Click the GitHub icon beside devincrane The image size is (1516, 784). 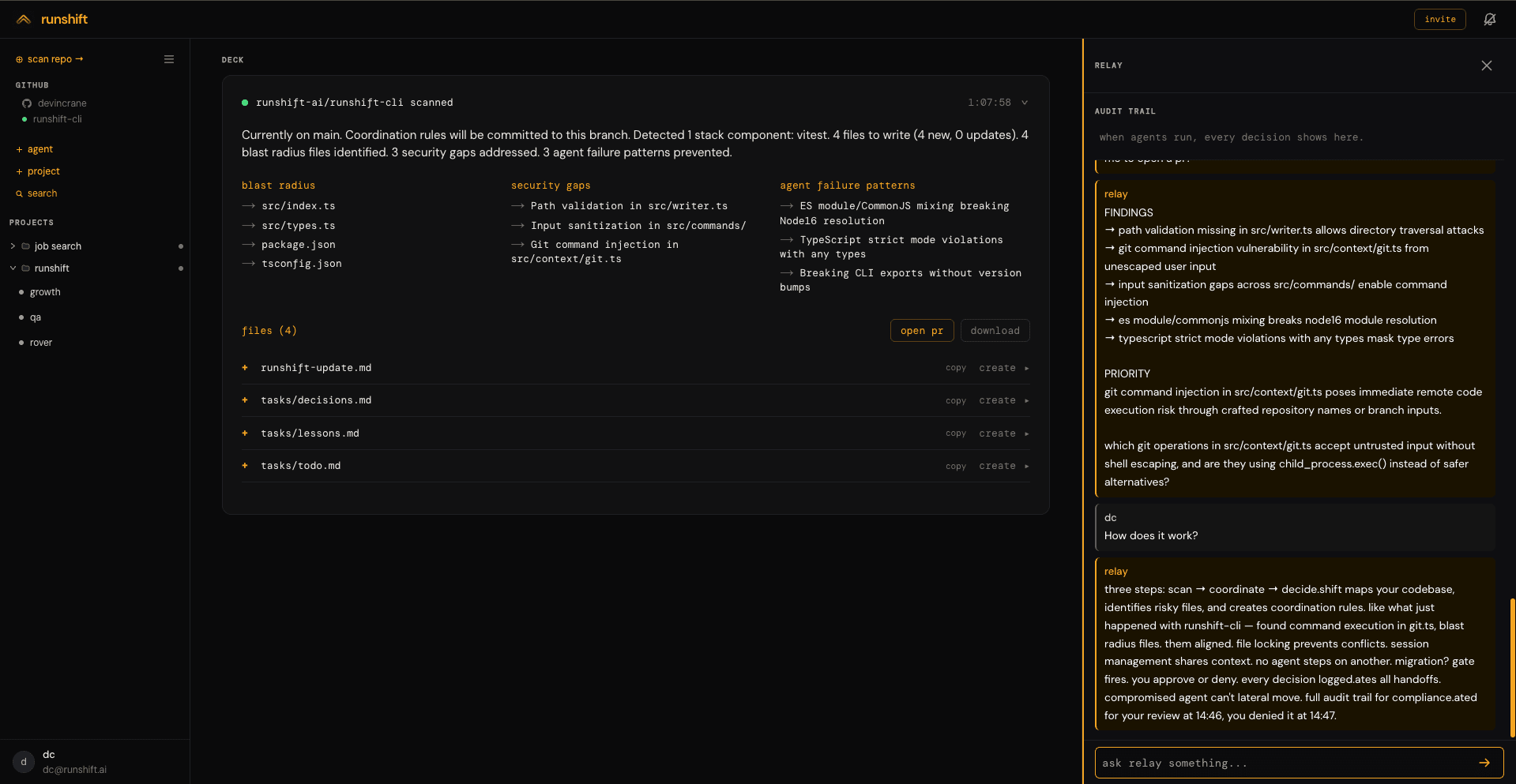click(27, 103)
